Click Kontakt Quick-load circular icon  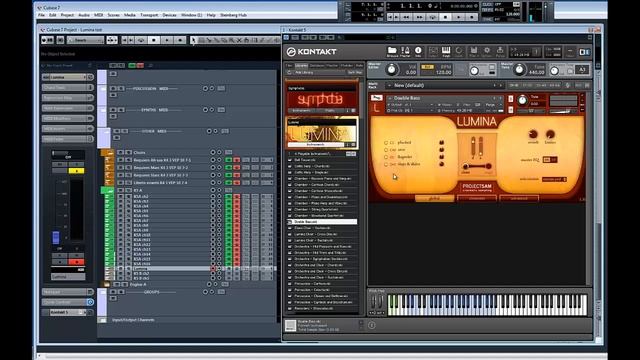[459, 51]
